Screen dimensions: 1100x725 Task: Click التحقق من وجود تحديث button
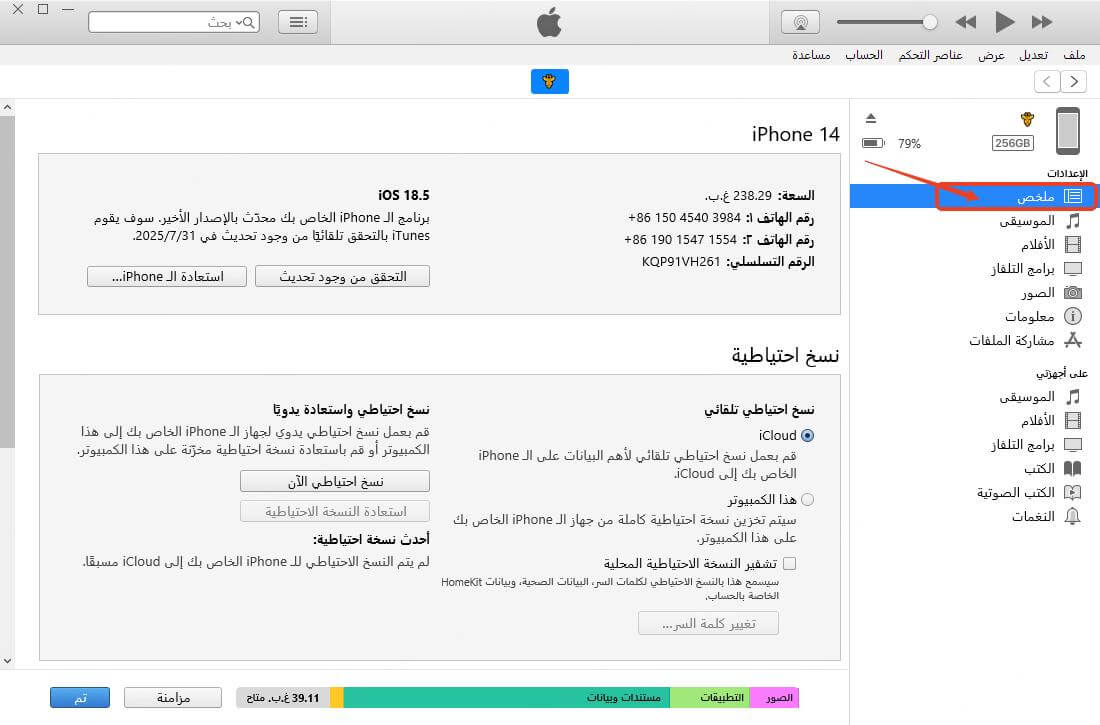pos(342,277)
